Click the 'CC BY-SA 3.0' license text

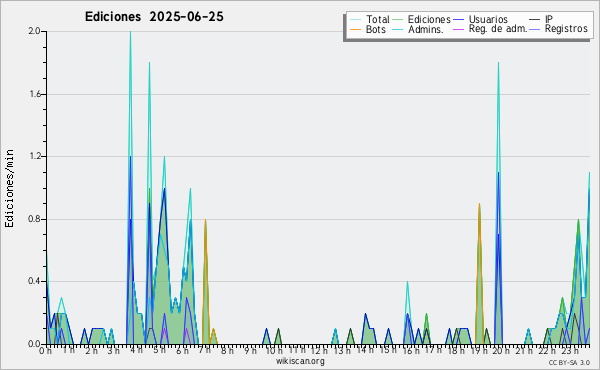pos(569,363)
